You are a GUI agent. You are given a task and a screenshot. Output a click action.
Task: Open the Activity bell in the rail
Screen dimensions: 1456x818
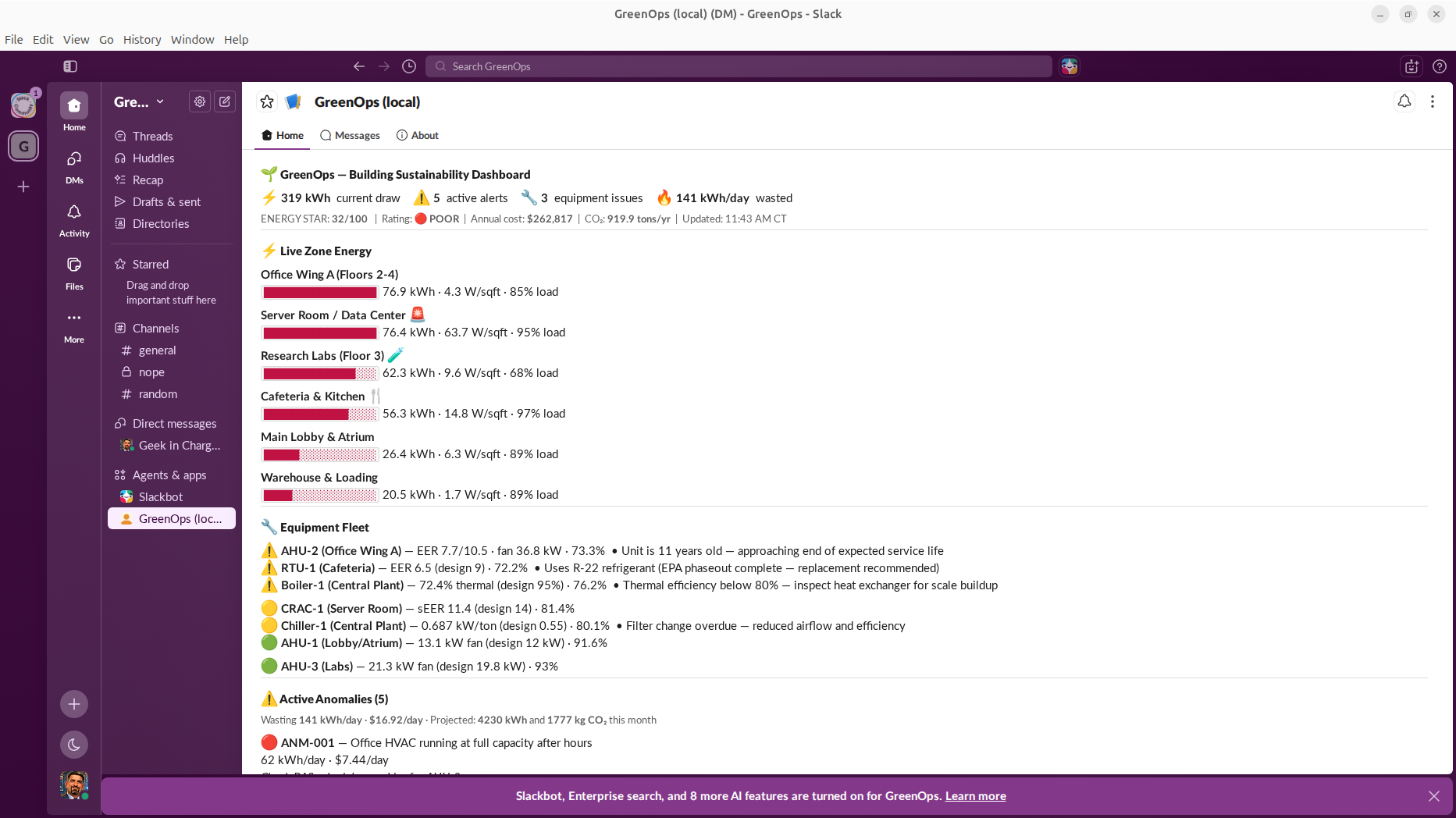[x=74, y=219]
